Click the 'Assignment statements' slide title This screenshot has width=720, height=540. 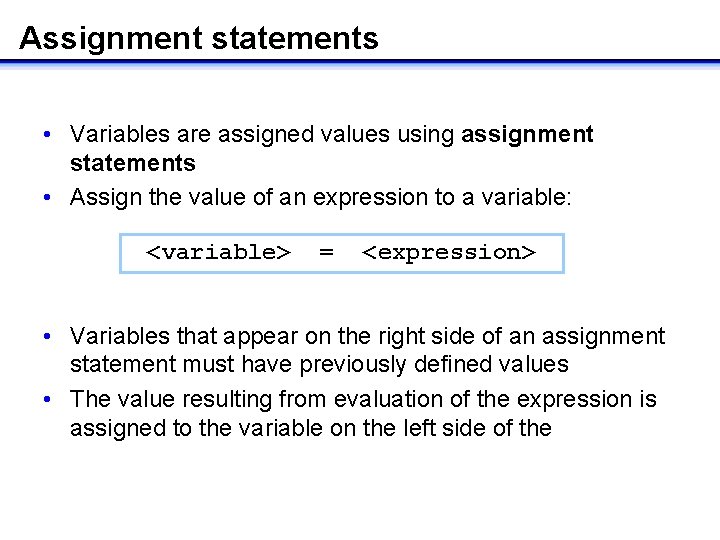click(198, 38)
